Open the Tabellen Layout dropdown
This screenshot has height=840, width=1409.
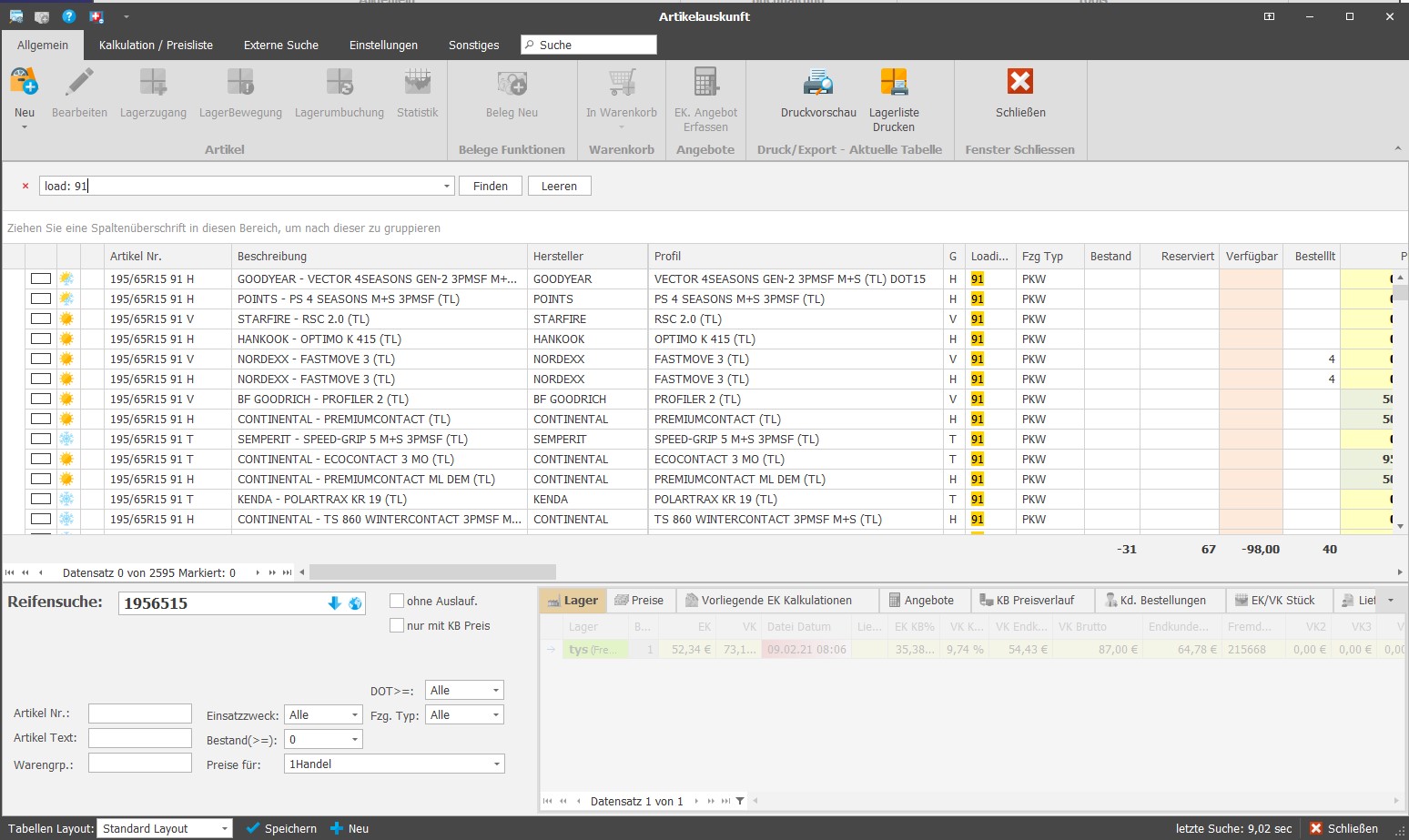(x=224, y=828)
